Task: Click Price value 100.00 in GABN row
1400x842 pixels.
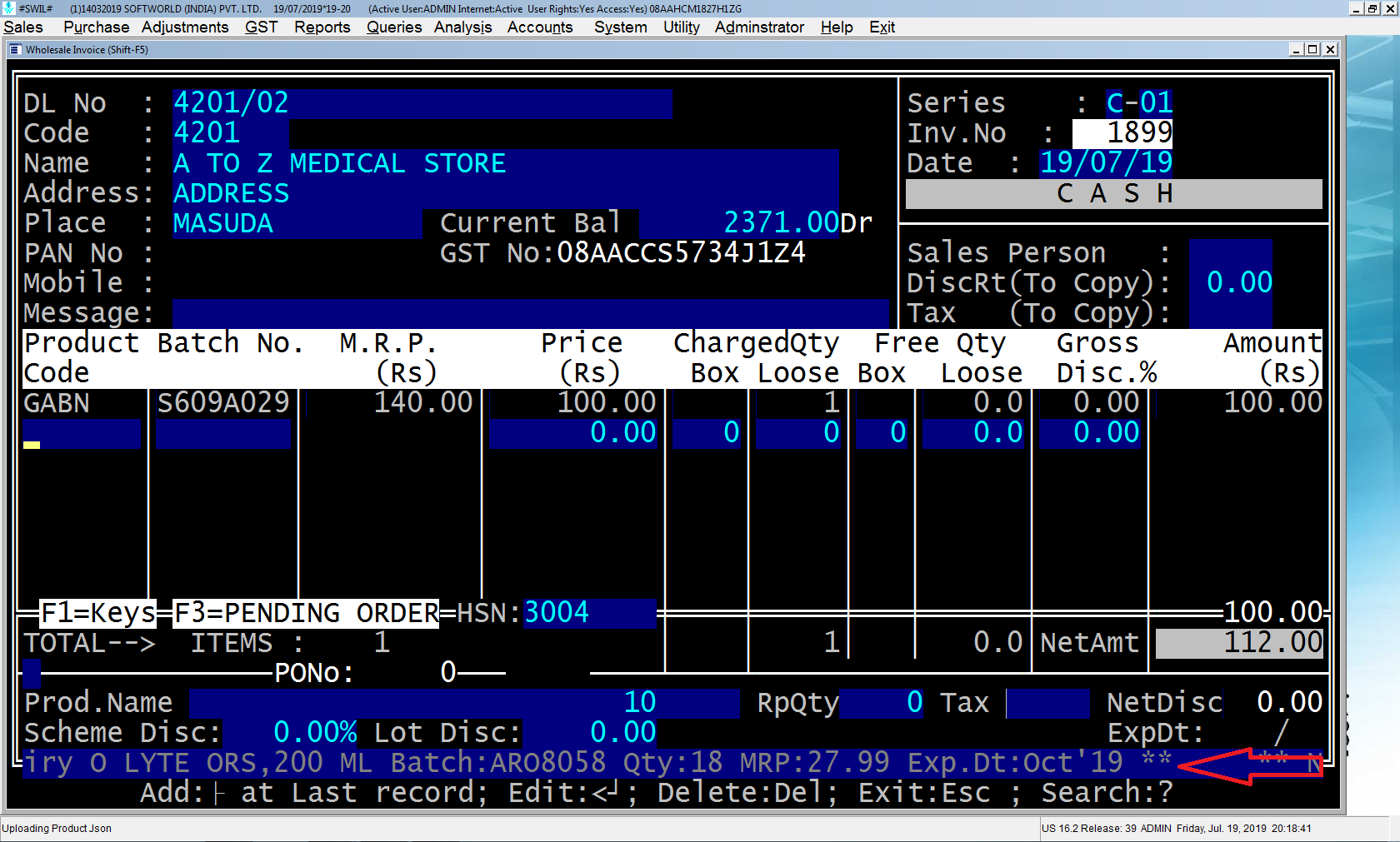Action: tap(606, 403)
